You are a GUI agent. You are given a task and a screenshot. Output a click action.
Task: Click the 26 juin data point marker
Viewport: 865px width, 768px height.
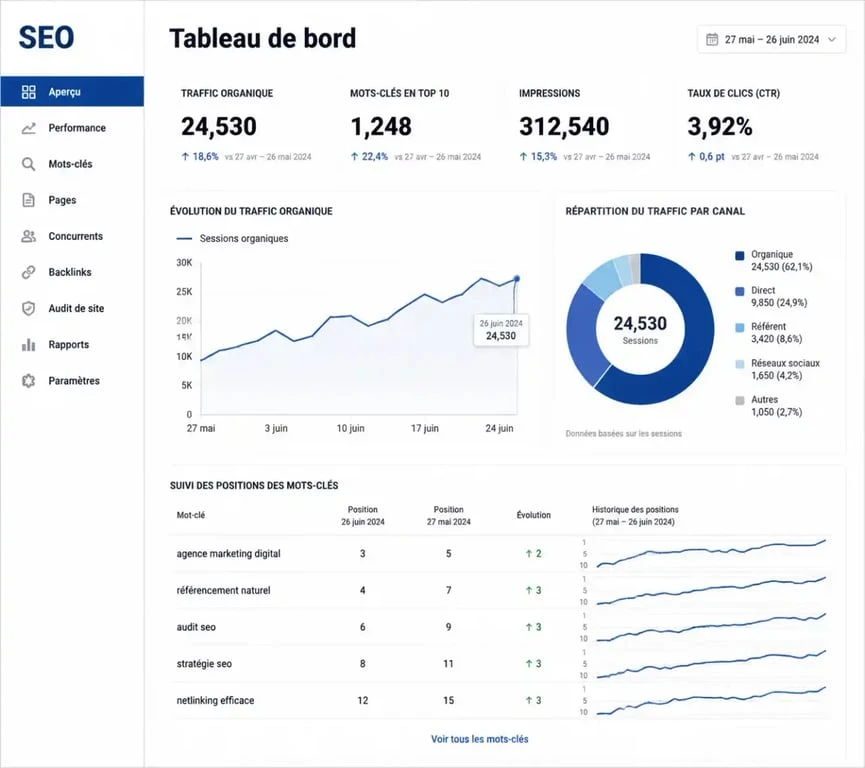516,279
